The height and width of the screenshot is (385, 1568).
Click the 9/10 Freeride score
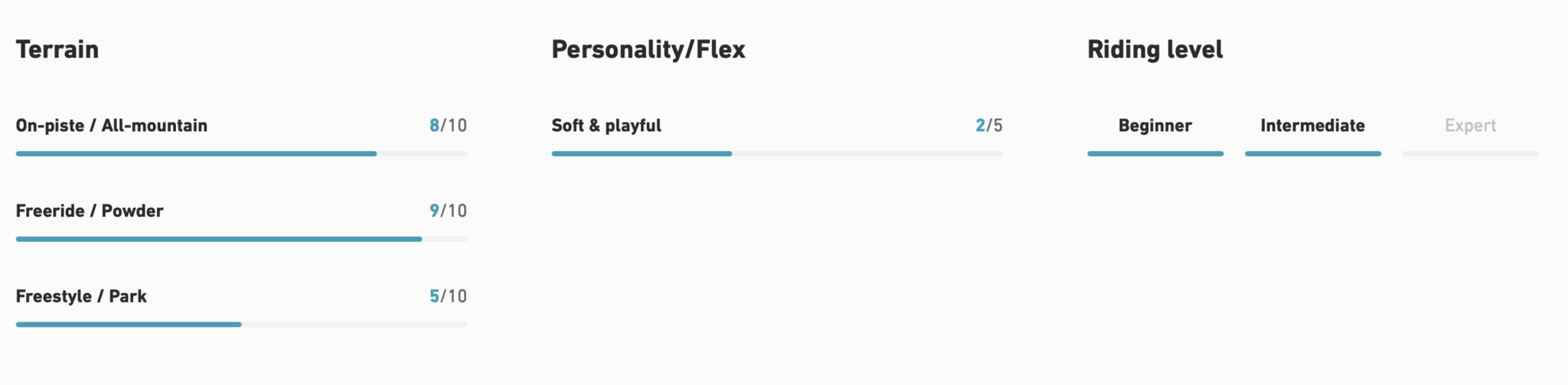coord(448,211)
